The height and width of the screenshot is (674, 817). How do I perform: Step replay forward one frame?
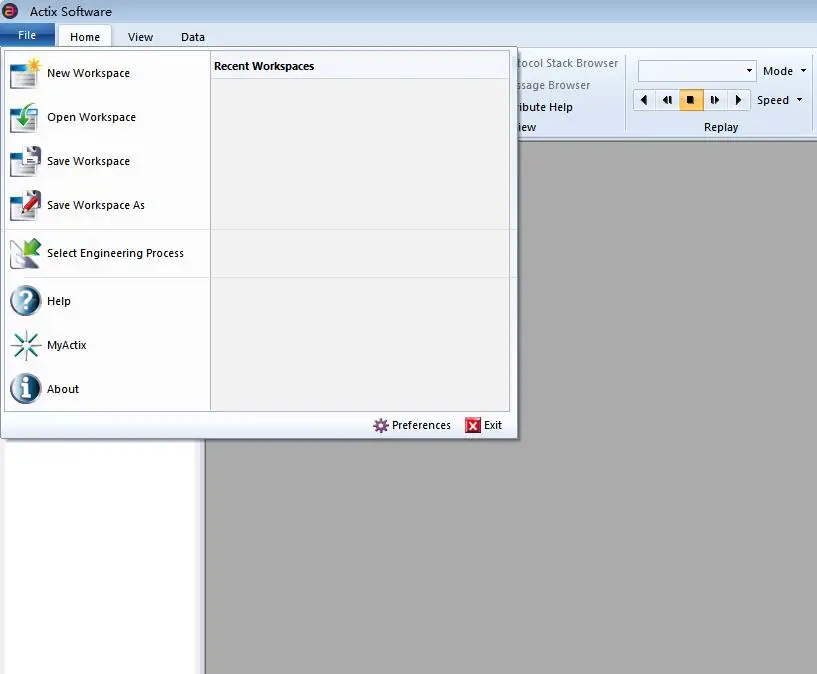click(715, 100)
